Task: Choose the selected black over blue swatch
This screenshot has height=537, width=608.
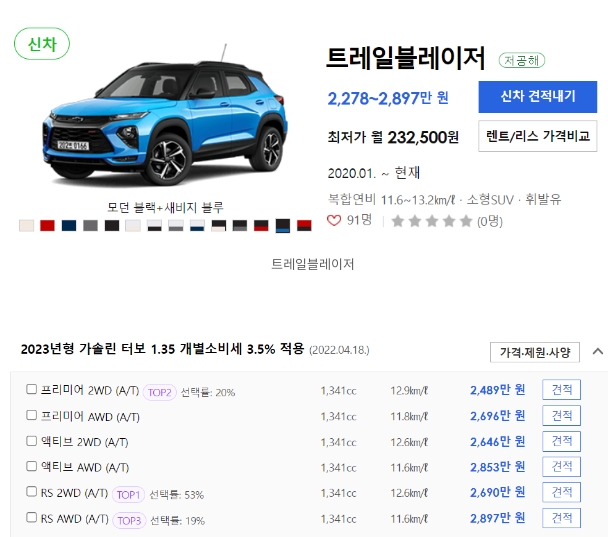Action: (x=283, y=226)
